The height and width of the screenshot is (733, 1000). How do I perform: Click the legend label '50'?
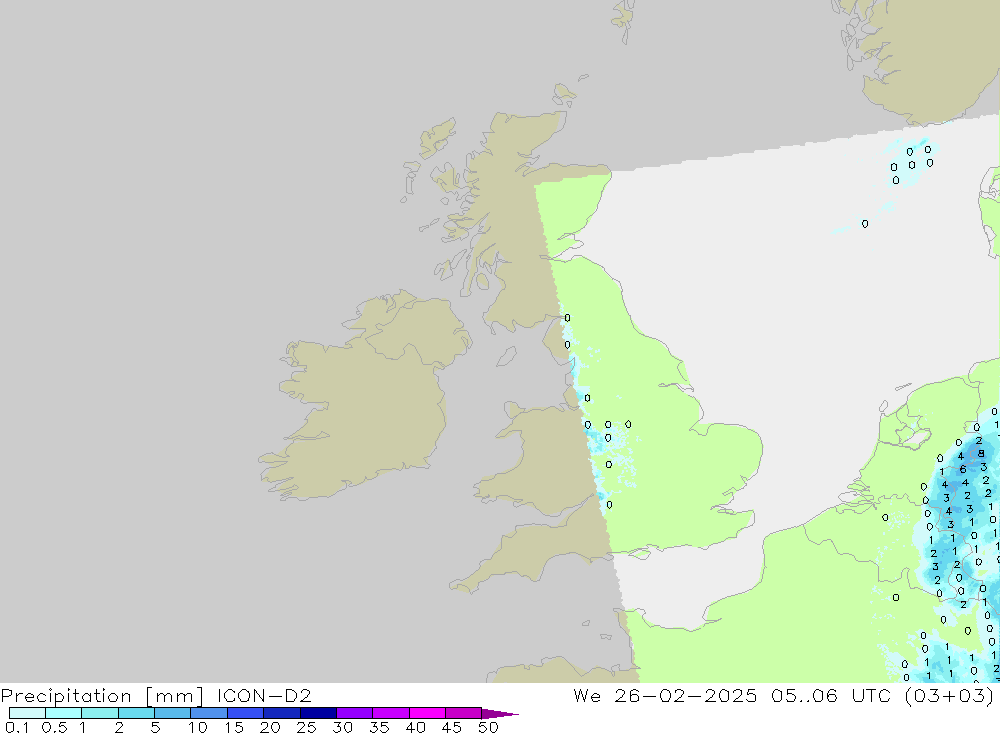(488, 727)
